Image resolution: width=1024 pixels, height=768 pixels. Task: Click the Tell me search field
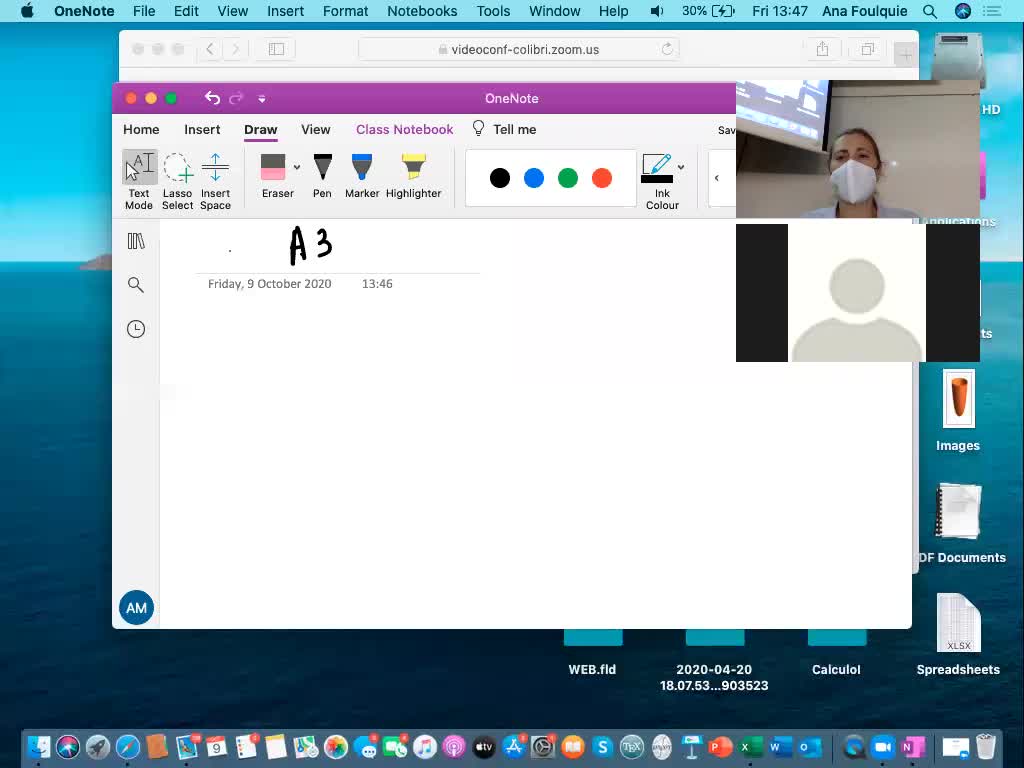(515, 129)
